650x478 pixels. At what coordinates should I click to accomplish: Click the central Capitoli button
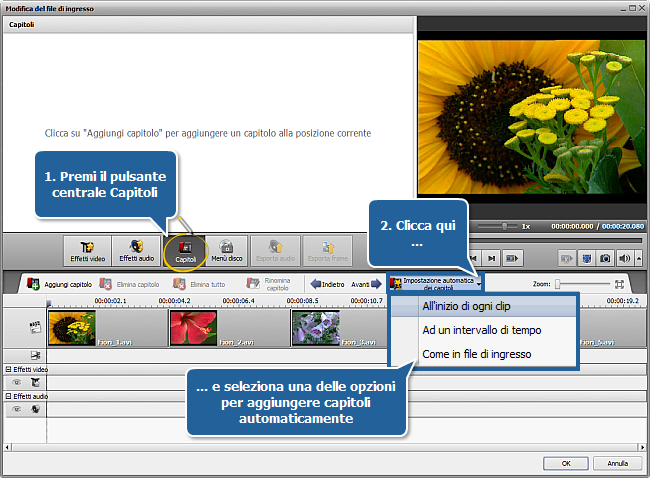point(185,251)
